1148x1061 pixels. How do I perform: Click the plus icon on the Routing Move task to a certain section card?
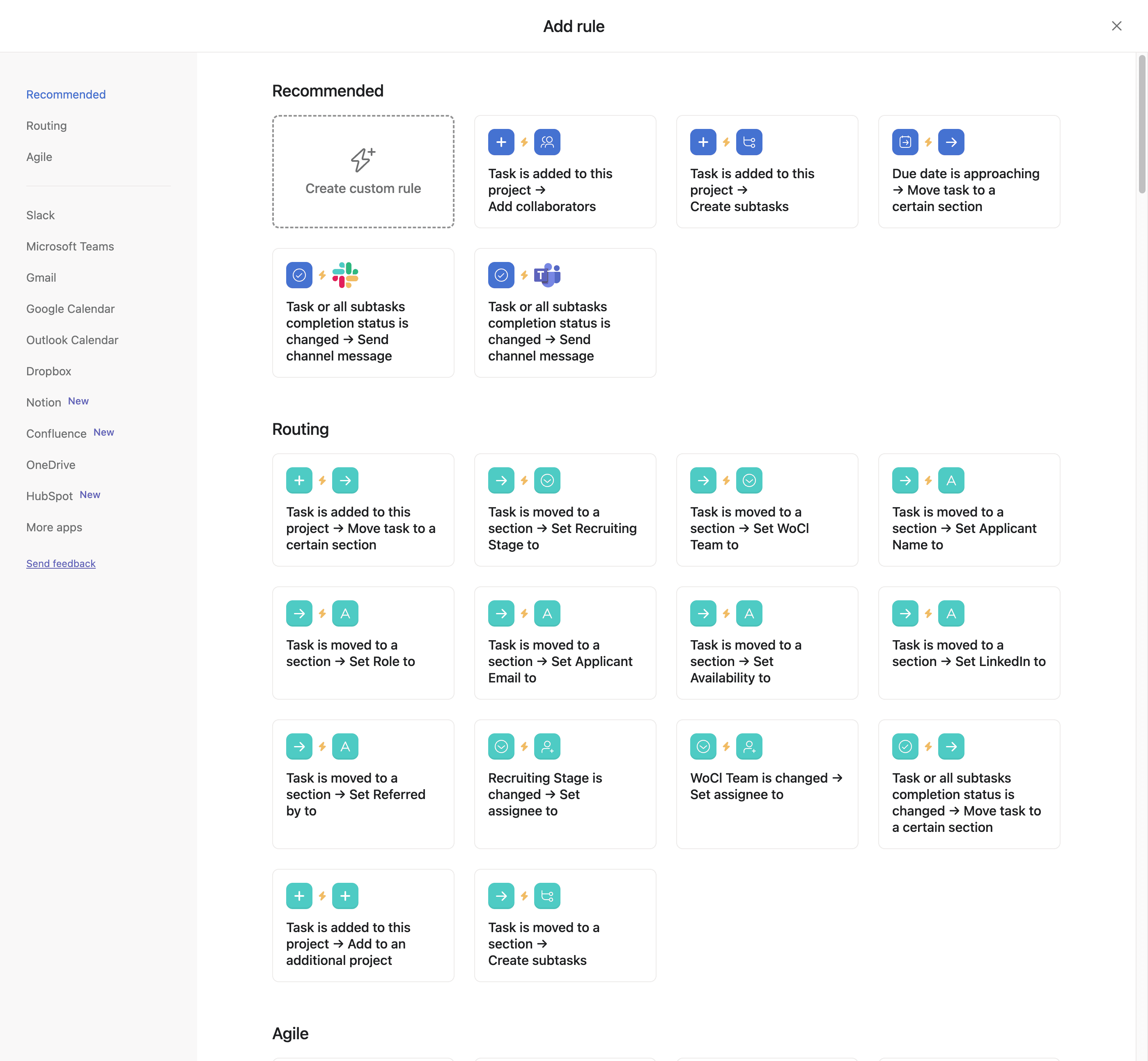point(299,480)
